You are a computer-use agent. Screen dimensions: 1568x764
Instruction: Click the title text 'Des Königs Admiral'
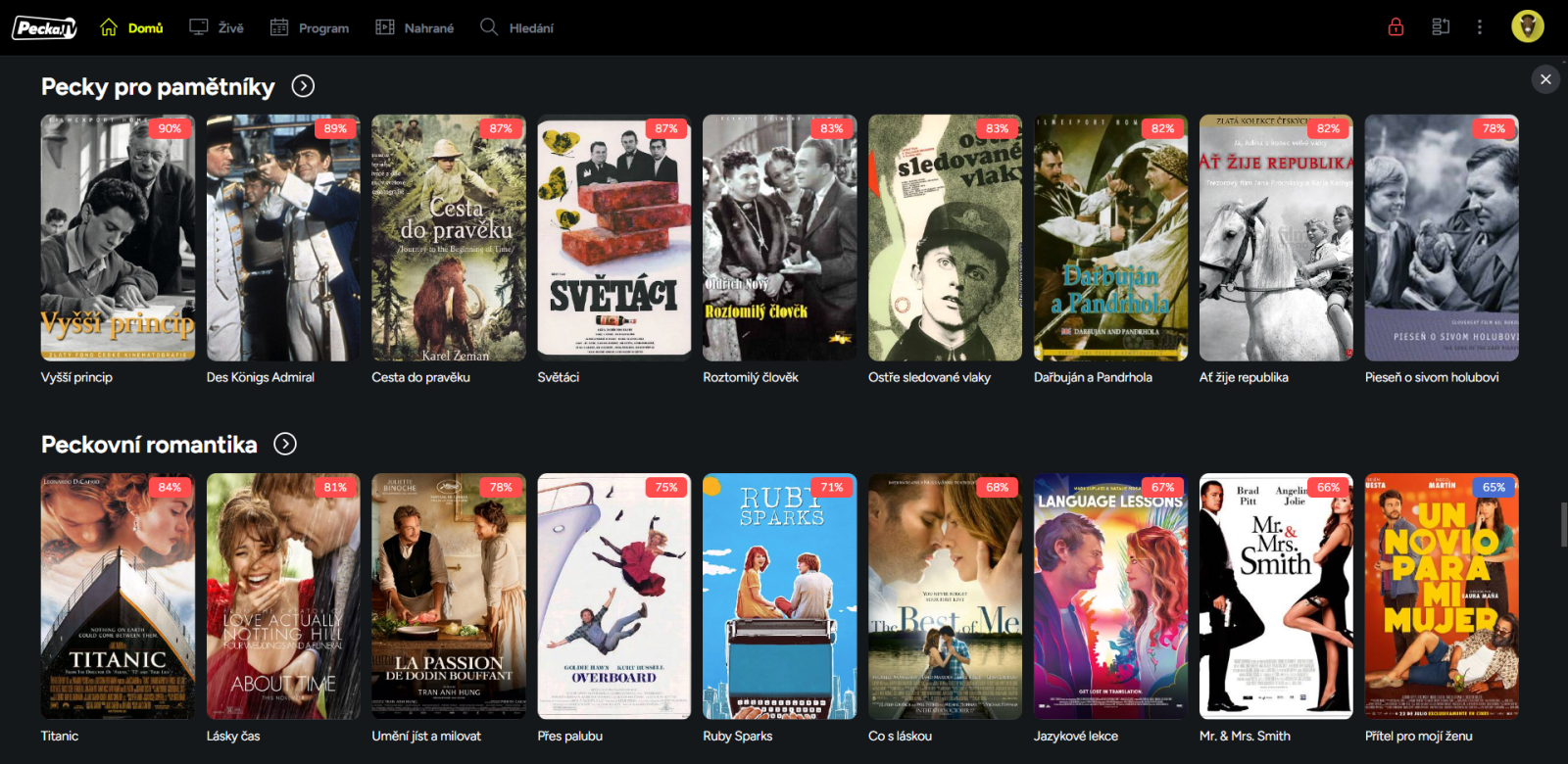(261, 377)
